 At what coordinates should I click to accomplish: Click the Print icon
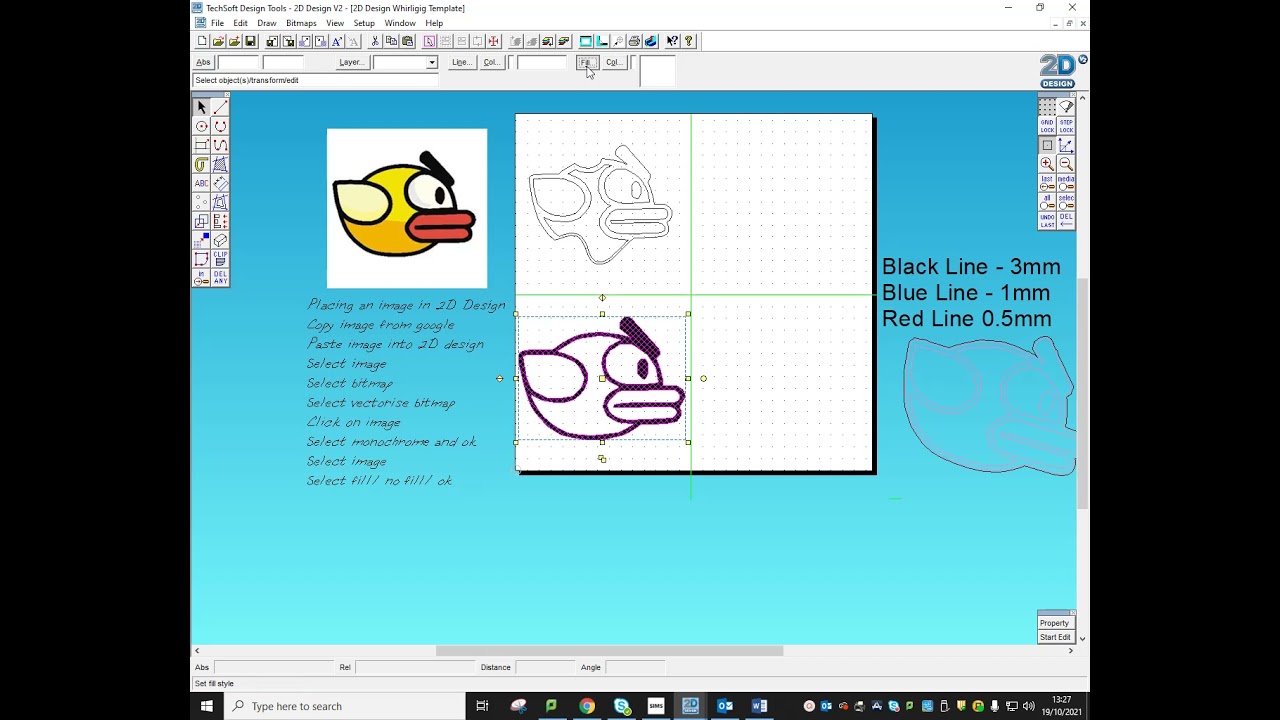tap(634, 41)
